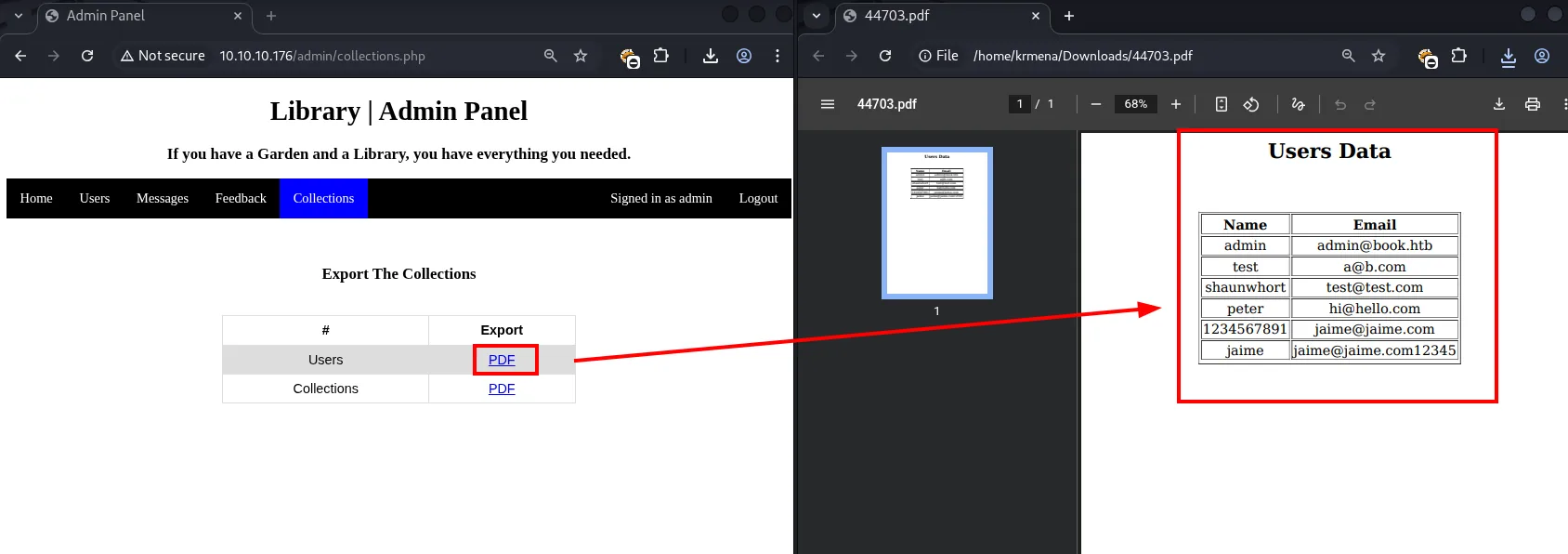Image resolution: width=1568 pixels, height=554 pixels.
Task: Bookmark the Admin Panel page with star
Action: pyautogui.click(x=581, y=56)
